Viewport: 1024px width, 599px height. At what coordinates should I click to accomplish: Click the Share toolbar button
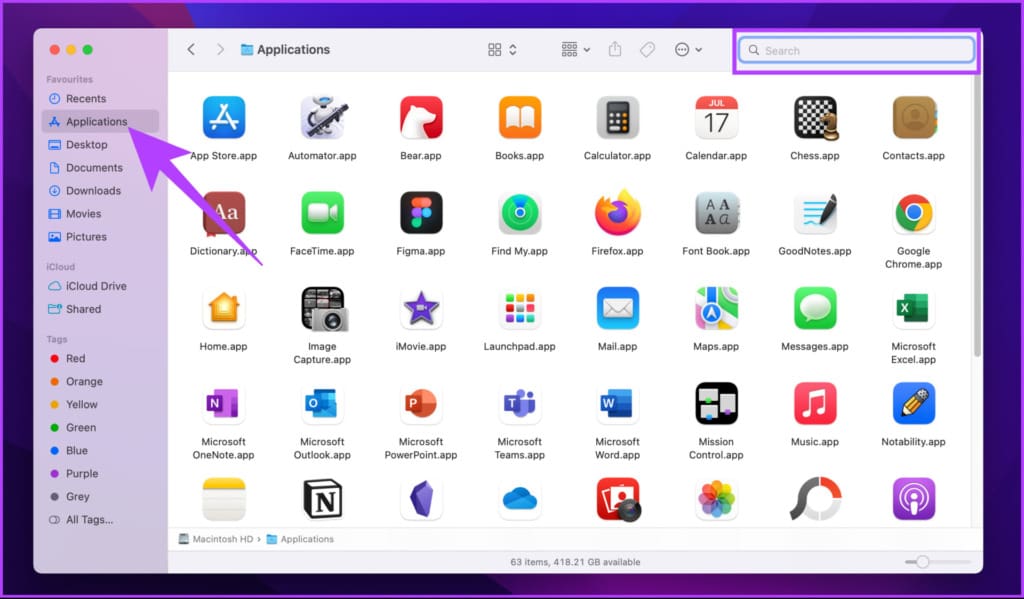click(615, 50)
